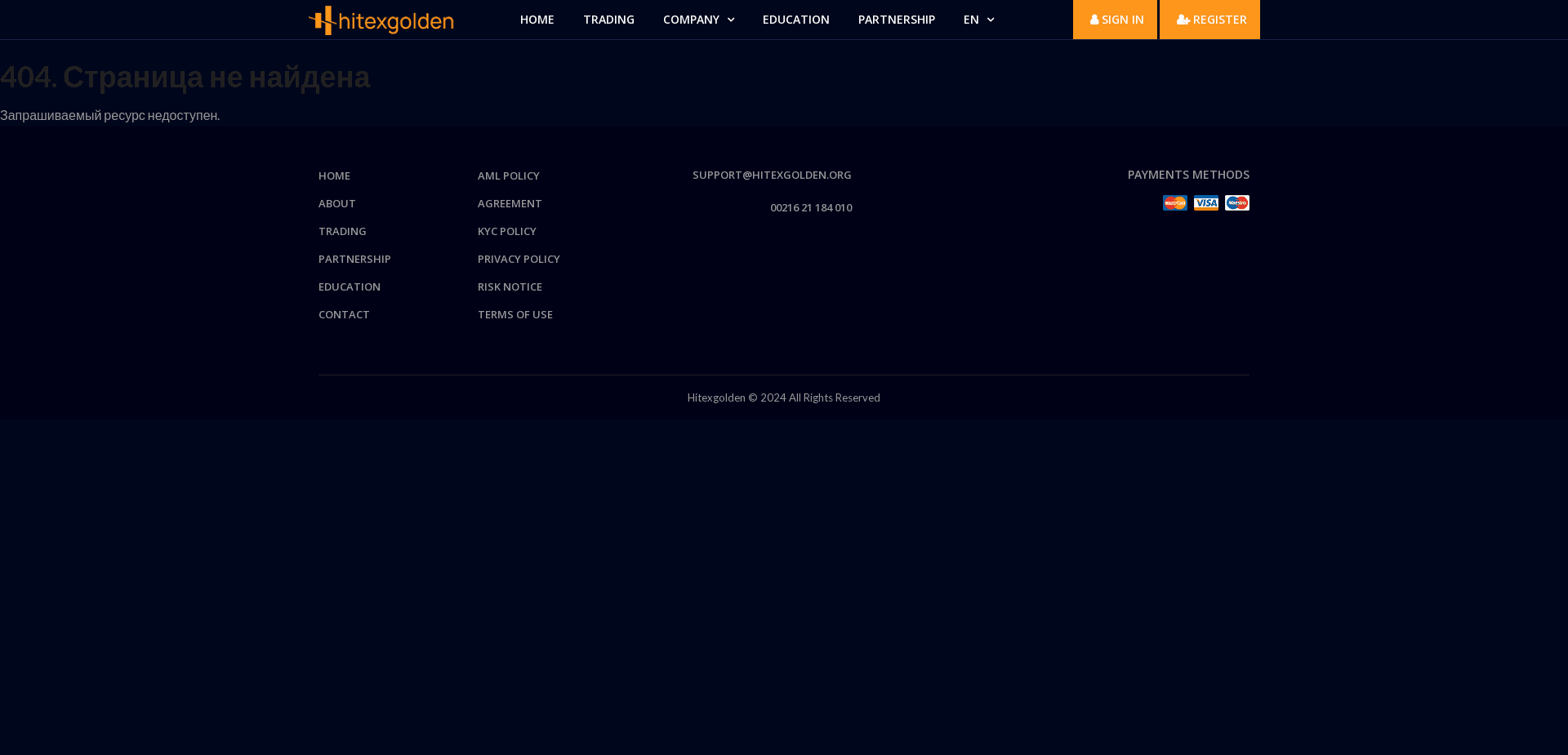The width and height of the screenshot is (1568, 755).
Task: Open the EN language selector
Action: pyautogui.click(x=978, y=19)
